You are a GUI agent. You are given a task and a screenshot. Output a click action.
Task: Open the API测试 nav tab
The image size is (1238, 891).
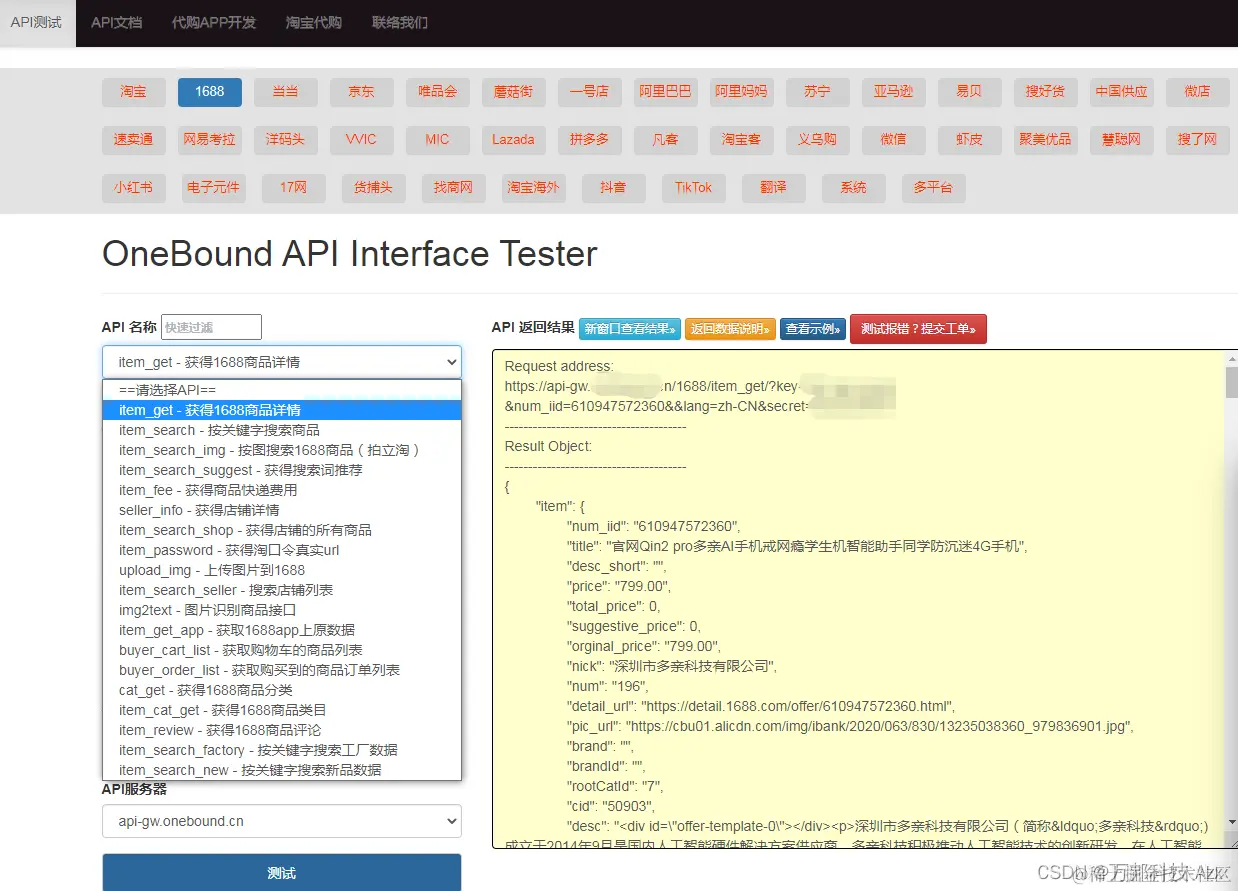click(x=37, y=22)
